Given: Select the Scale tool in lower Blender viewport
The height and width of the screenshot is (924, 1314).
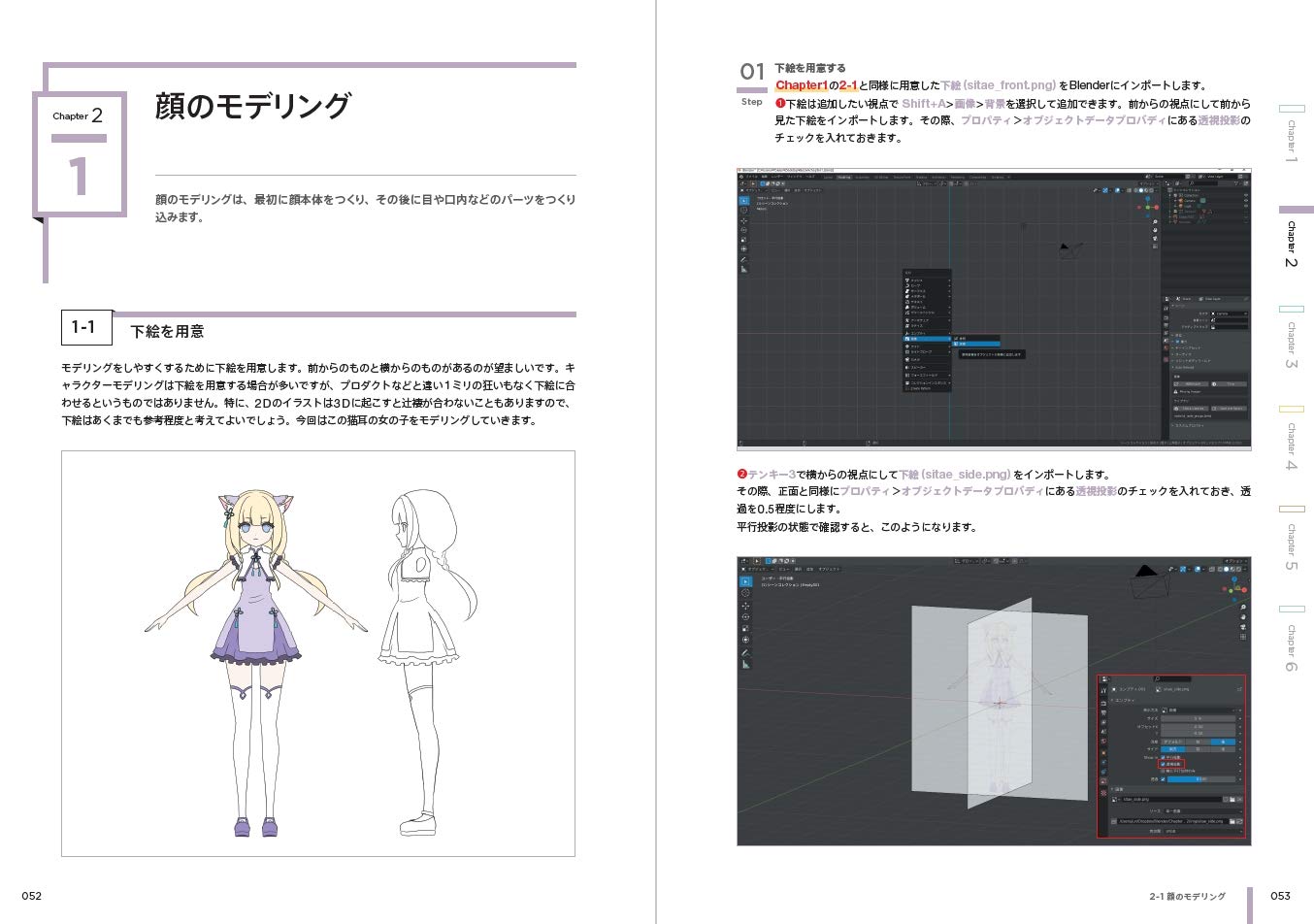Looking at the screenshot, I should coord(745,629).
